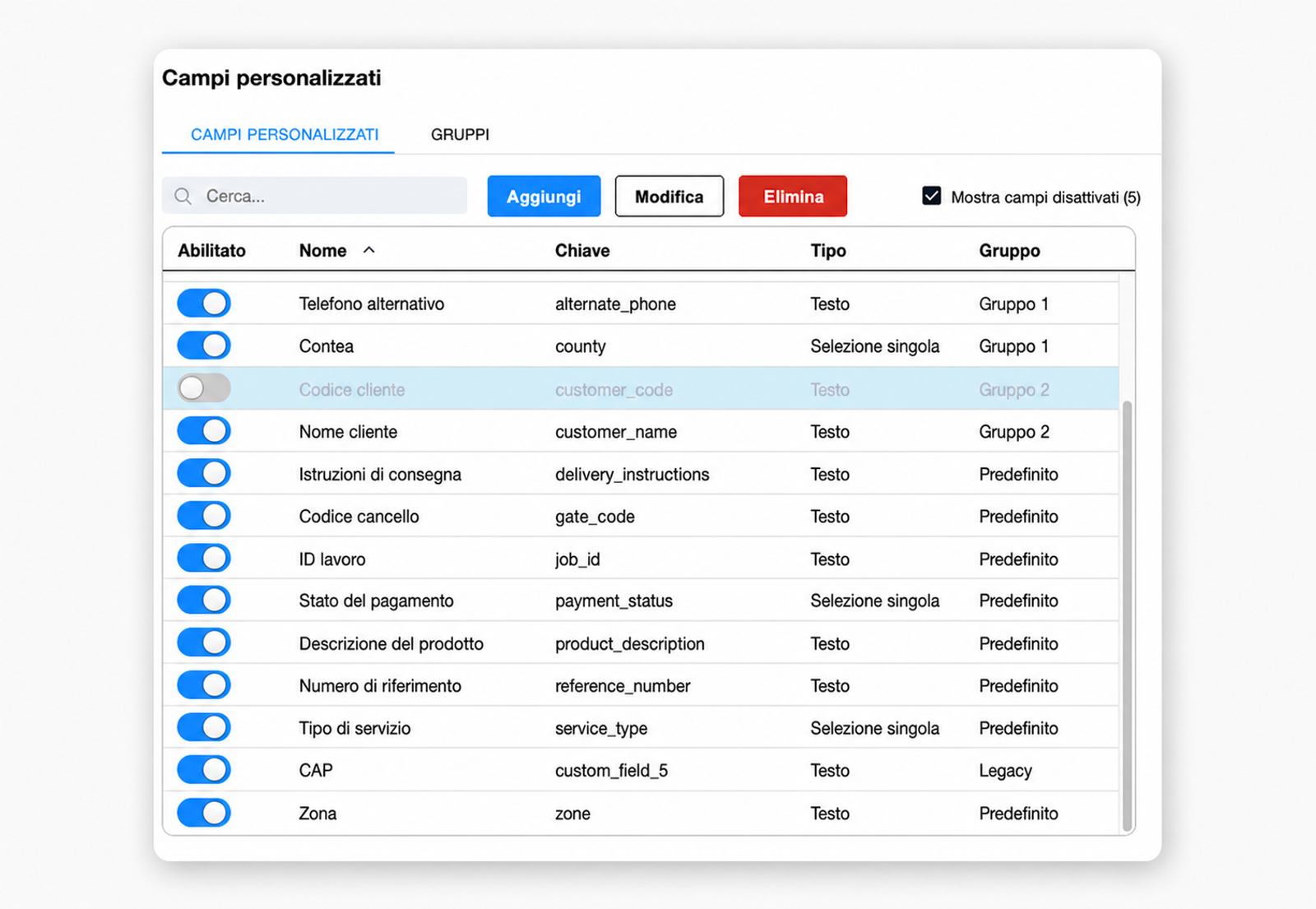Turn off the Zona toggle
Viewport: 1316px width, 909px height.
[204, 813]
